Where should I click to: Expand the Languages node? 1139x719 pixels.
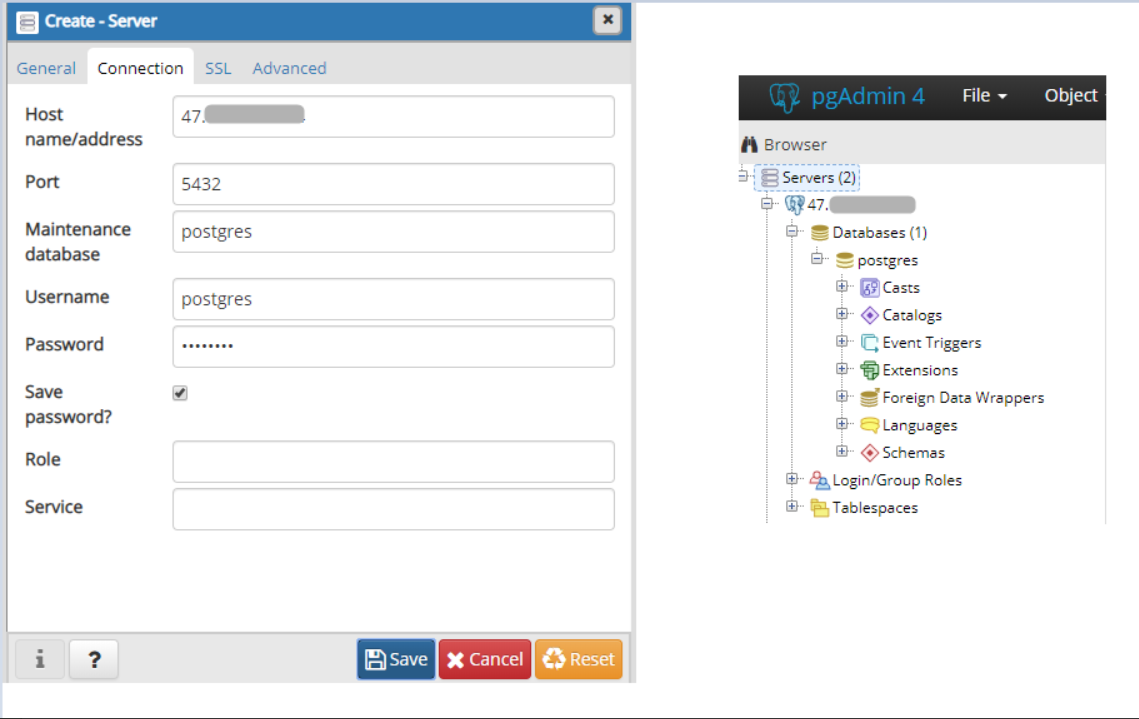pos(842,424)
